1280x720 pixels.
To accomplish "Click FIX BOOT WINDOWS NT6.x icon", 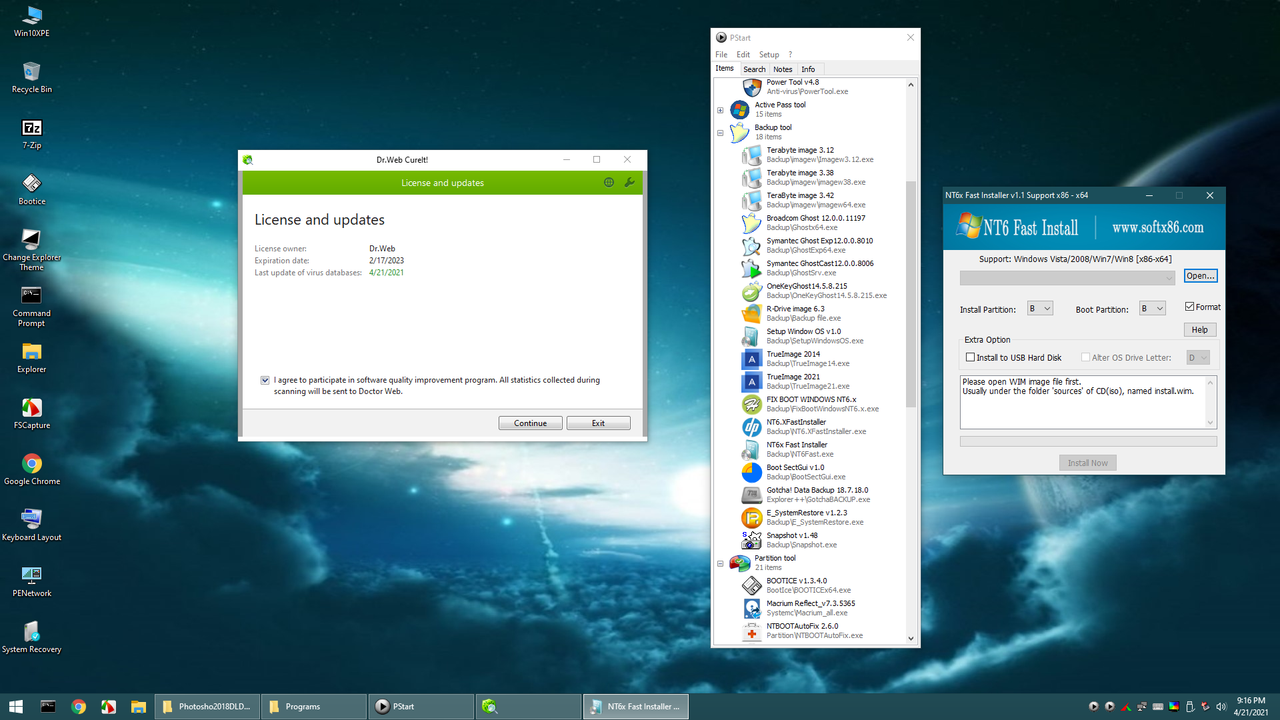I will click(752, 404).
